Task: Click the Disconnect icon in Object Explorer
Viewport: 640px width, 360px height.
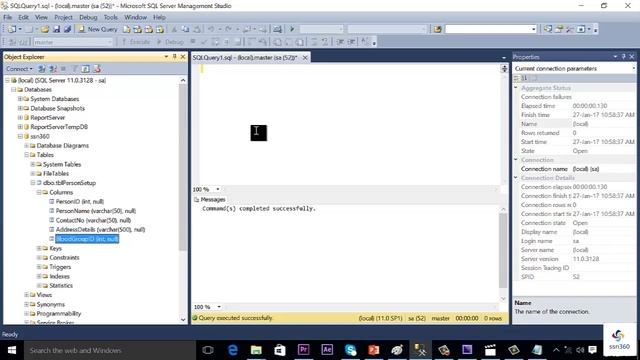Action: (x=53, y=69)
